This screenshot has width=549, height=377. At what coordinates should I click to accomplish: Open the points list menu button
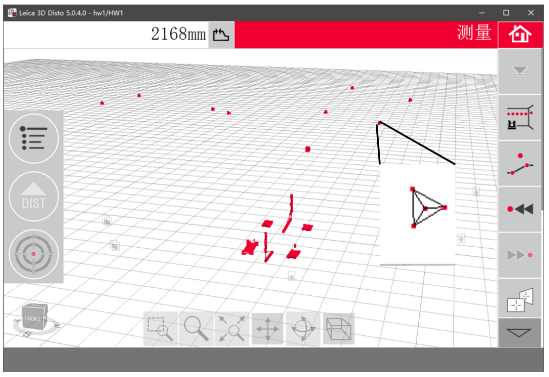pos(34,139)
